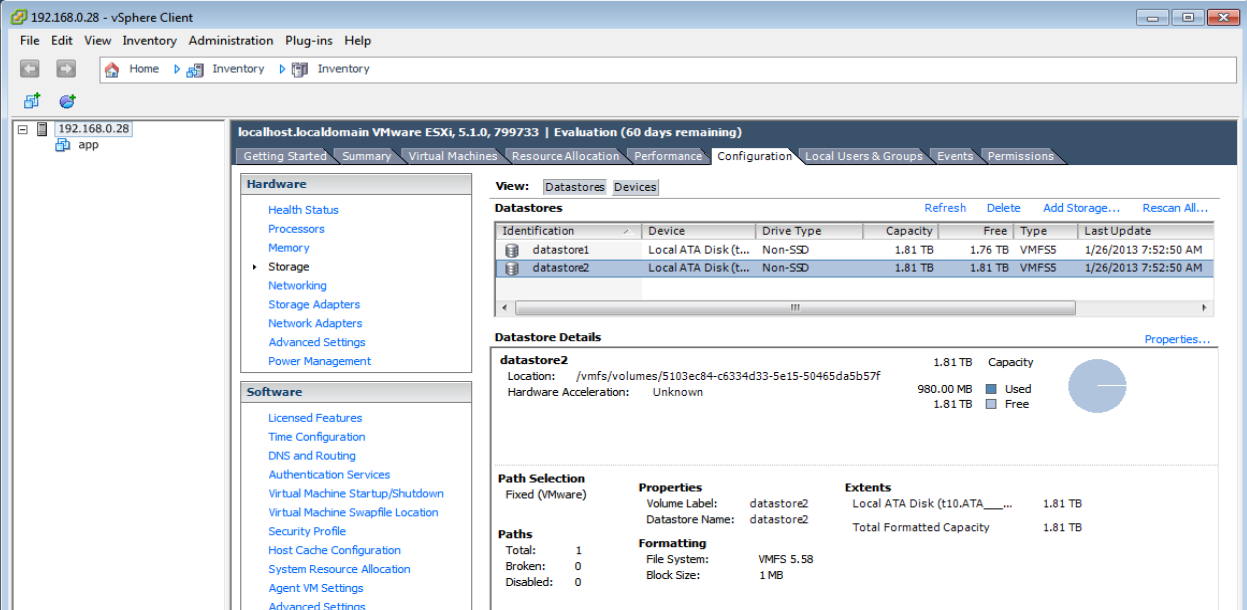
Task: Switch to the Resource Allocation tab
Action: 566,156
